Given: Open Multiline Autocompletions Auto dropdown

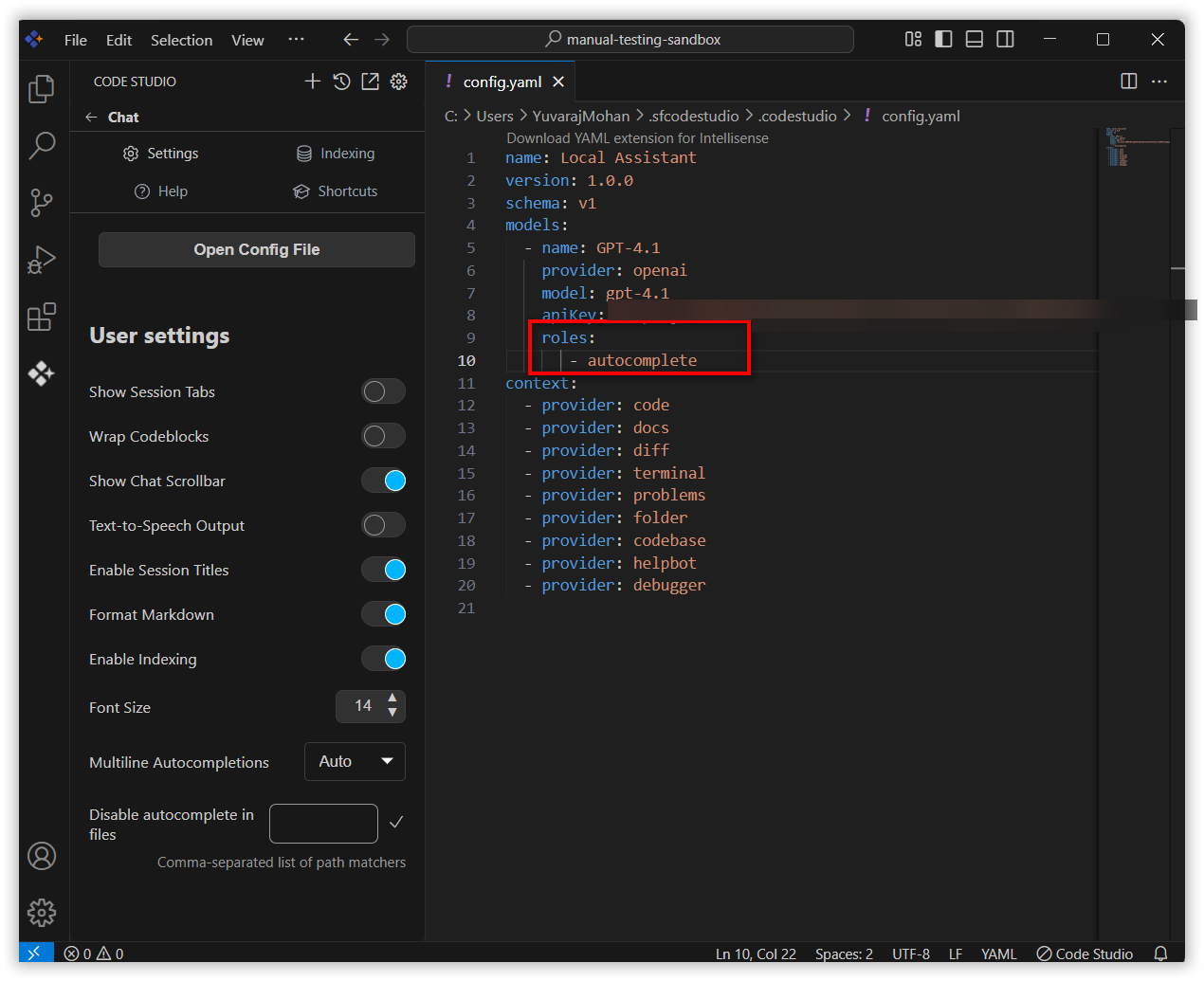Looking at the screenshot, I should click(355, 761).
